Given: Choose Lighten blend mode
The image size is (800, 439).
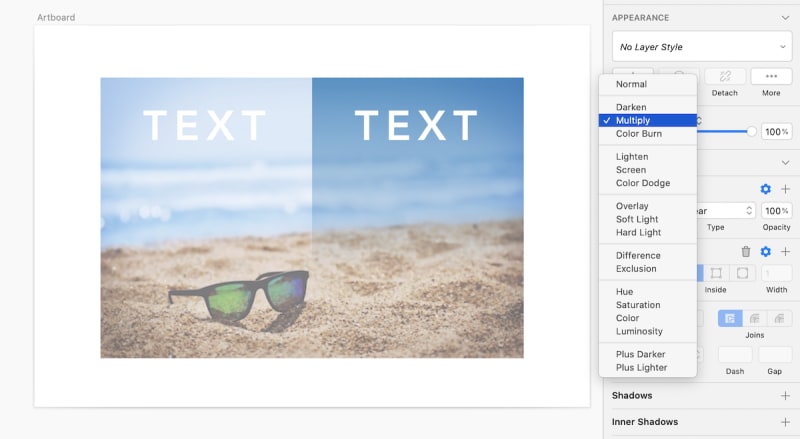Looking at the screenshot, I should (648, 157).
